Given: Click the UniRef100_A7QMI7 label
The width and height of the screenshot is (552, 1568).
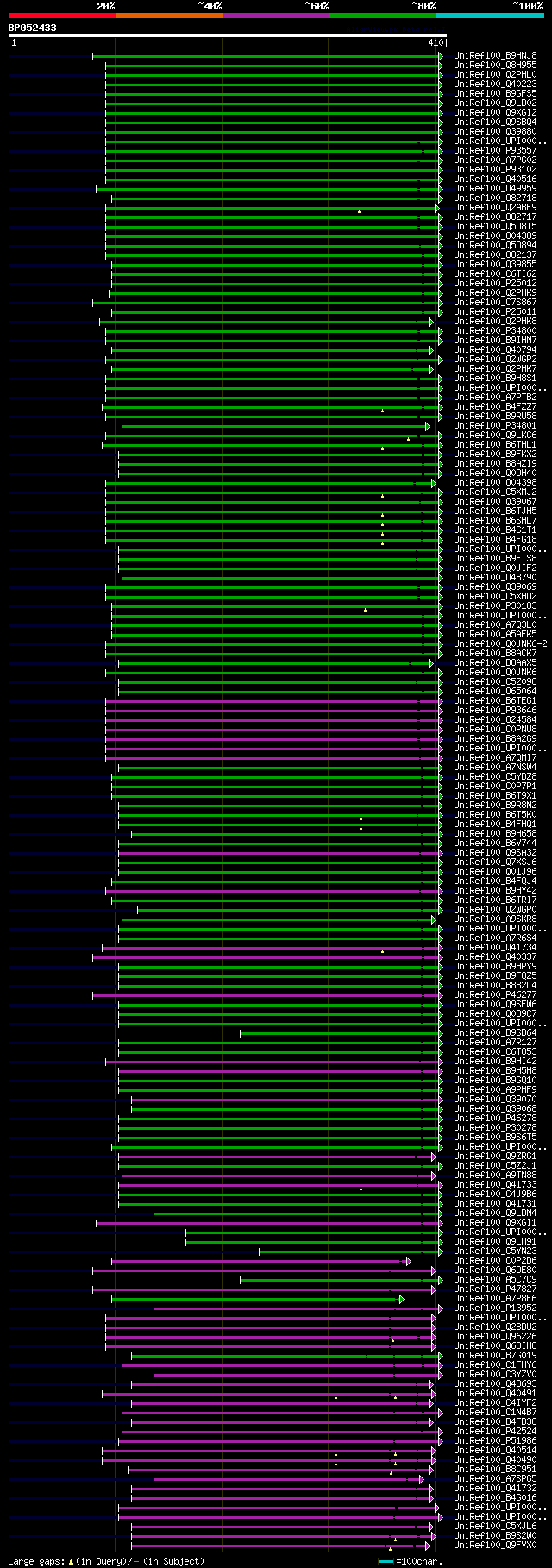Looking at the screenshot, I should (x=495, y=758).
